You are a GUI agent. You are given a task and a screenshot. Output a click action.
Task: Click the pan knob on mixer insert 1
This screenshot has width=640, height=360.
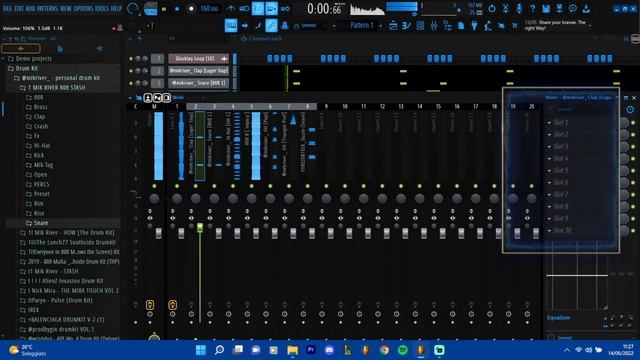[x=177, y=199]
